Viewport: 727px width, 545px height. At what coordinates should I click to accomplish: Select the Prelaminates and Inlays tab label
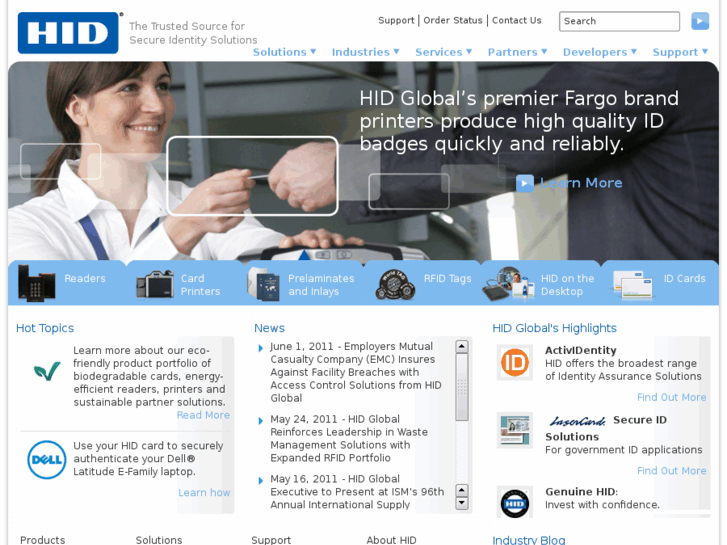[x=321, y=285]
